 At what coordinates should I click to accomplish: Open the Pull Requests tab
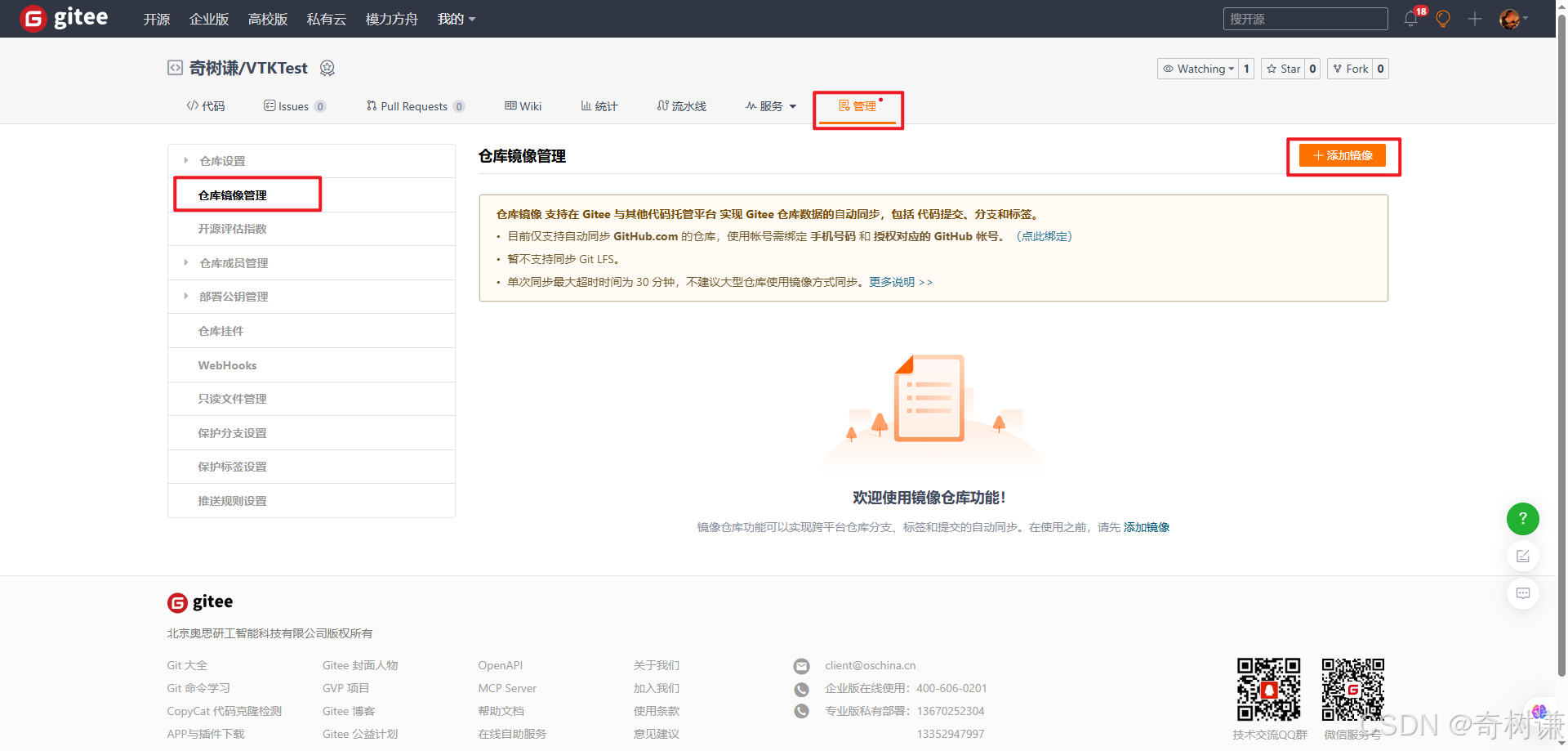click(416, 106)
